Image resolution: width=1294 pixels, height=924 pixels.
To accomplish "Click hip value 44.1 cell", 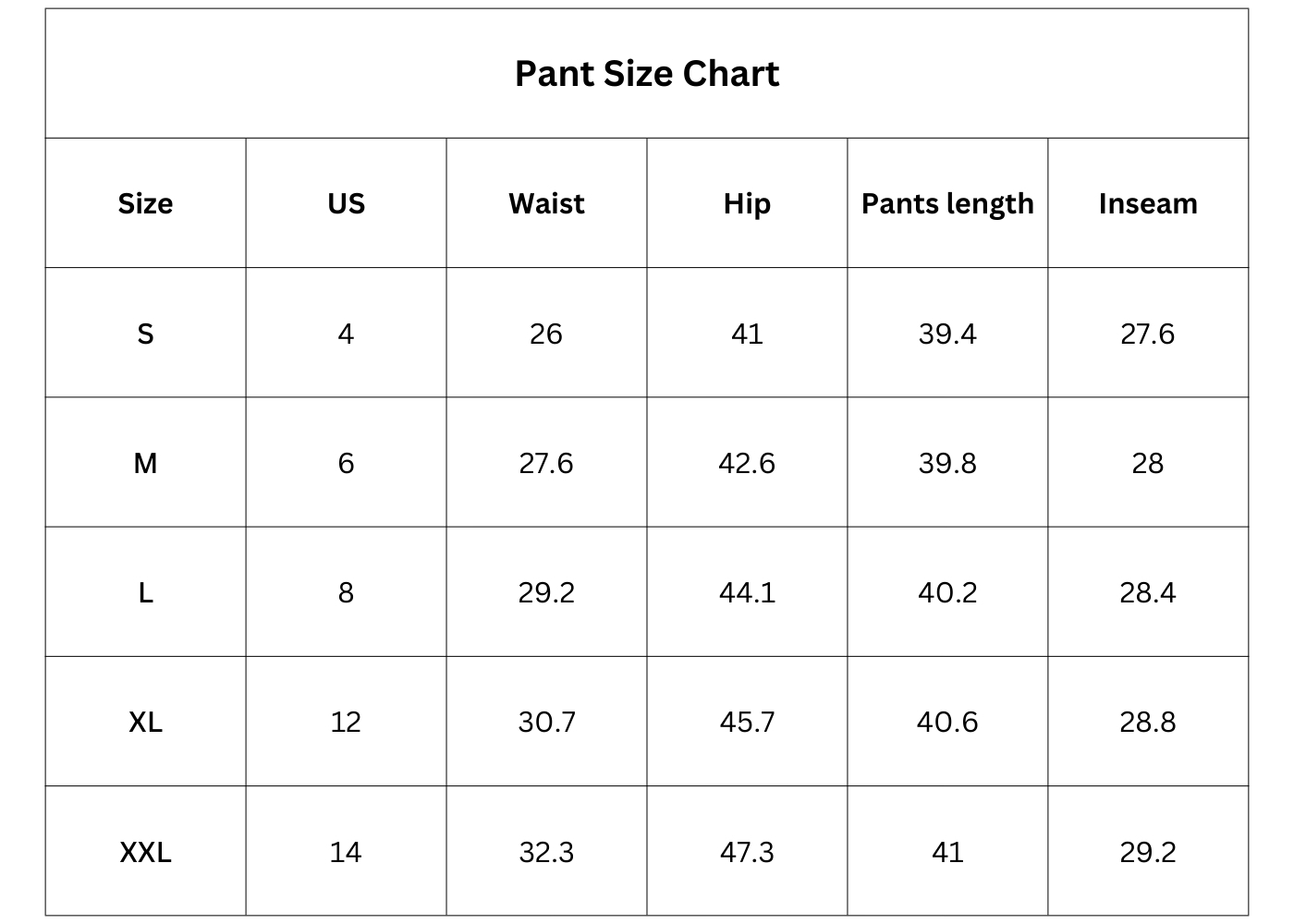I will click(747, 592).
